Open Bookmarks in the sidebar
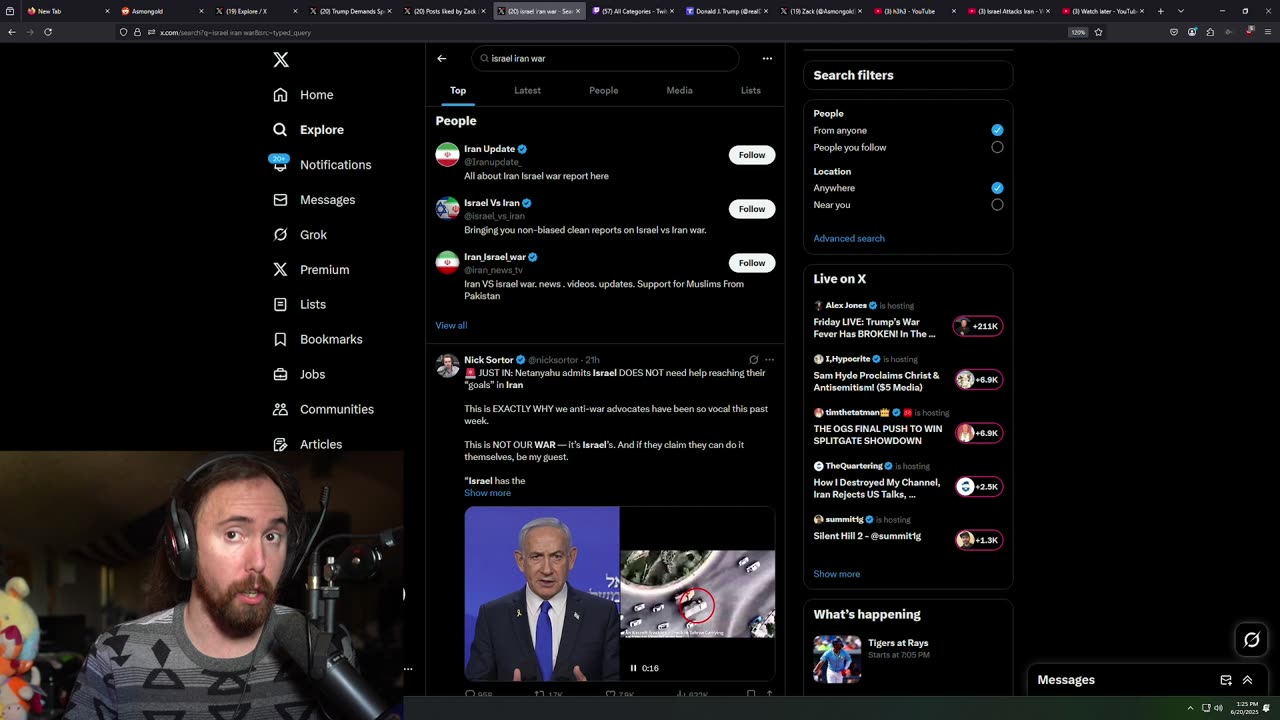The height and width of the screenshot is (720, 1280). (318, 339)
